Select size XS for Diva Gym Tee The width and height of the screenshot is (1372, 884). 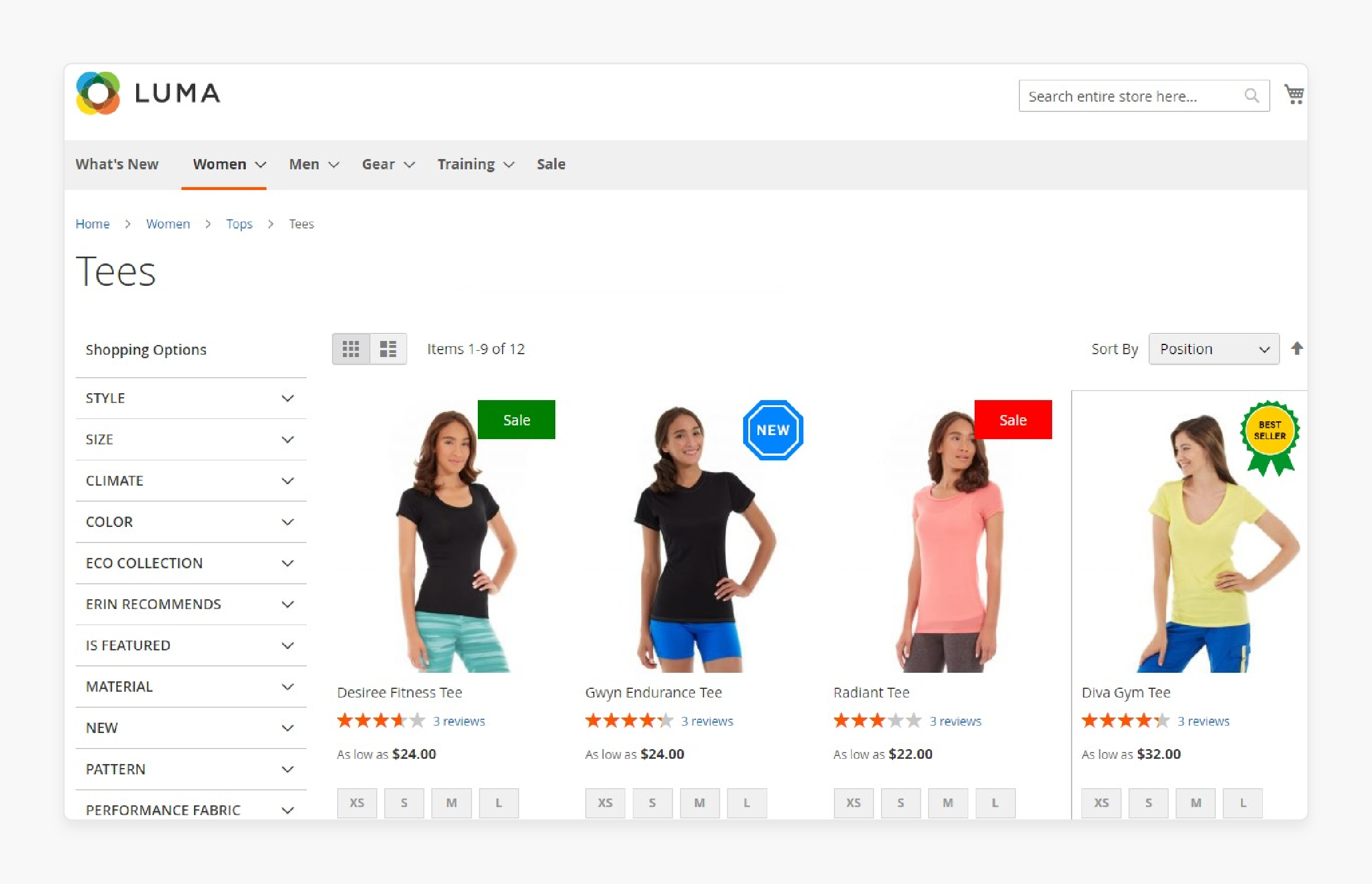1102,803
